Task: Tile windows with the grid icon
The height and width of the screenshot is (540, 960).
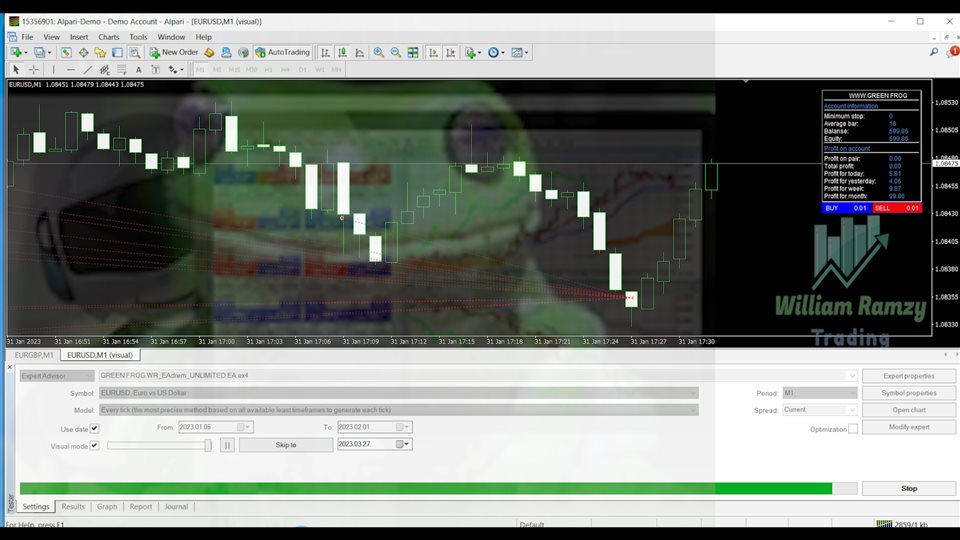Action: (x=413, y=53)
